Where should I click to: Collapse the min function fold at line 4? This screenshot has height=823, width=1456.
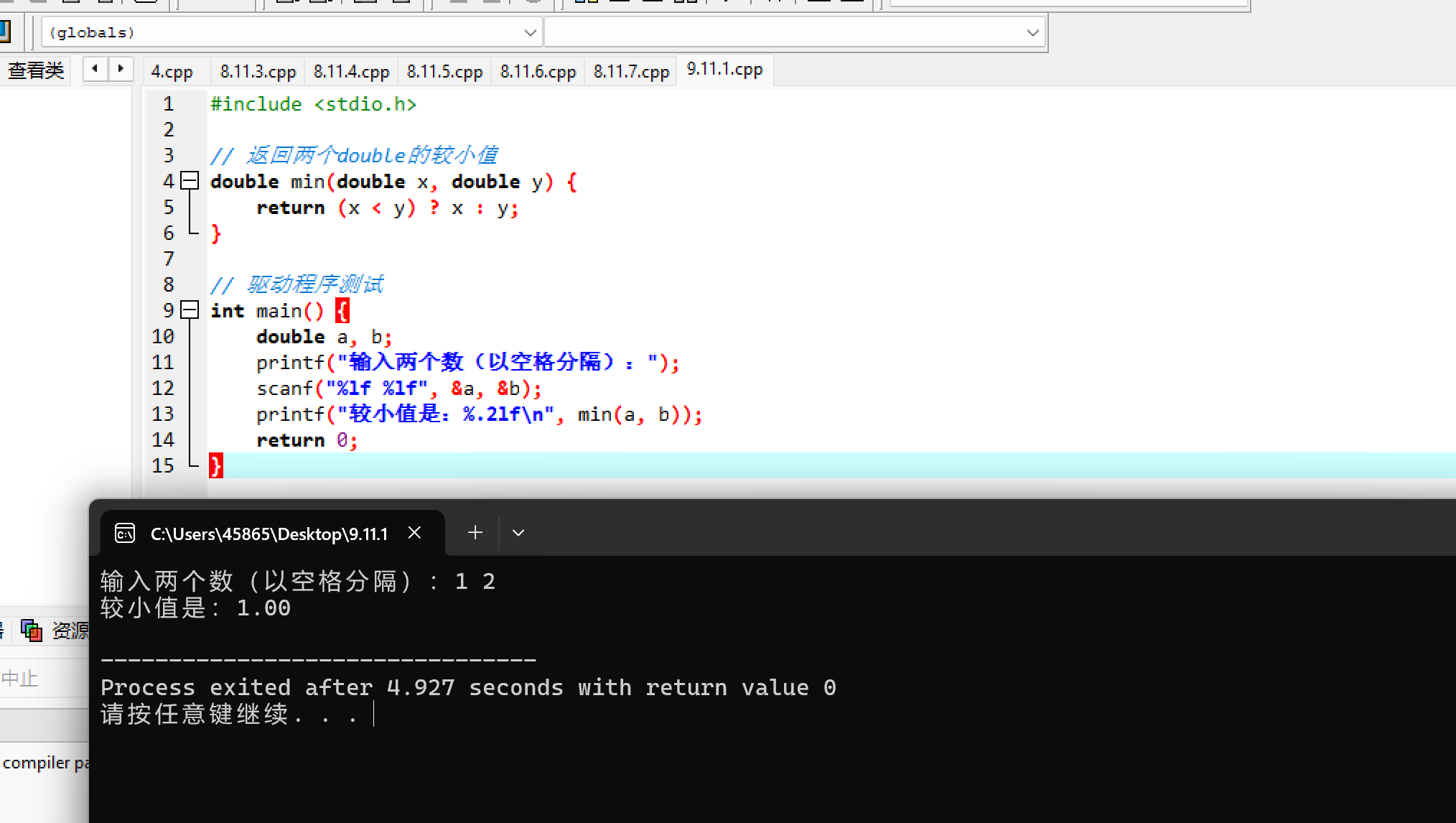190,181
